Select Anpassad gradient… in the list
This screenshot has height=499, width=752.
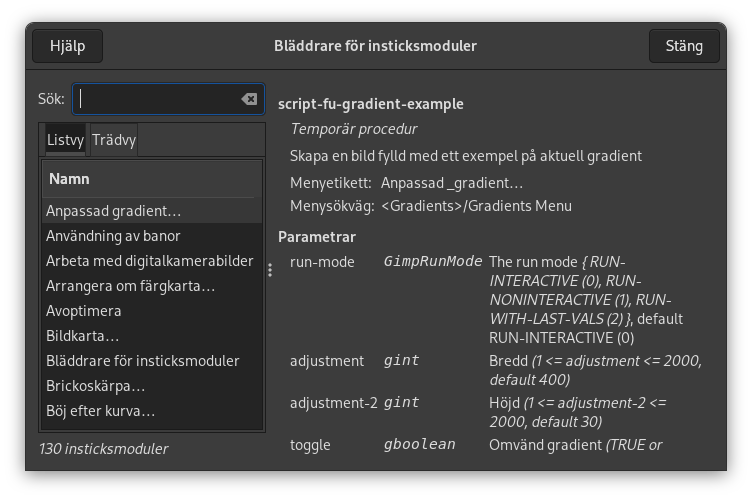(113, 211)
